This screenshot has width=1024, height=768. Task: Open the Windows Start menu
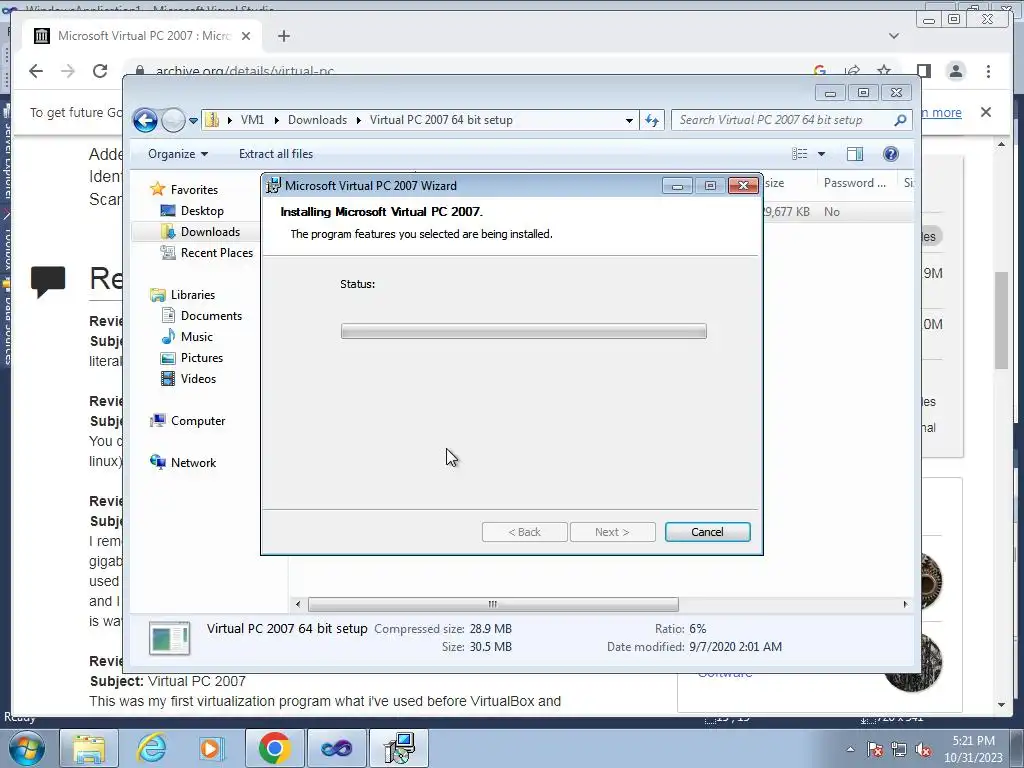pos(27,748)
